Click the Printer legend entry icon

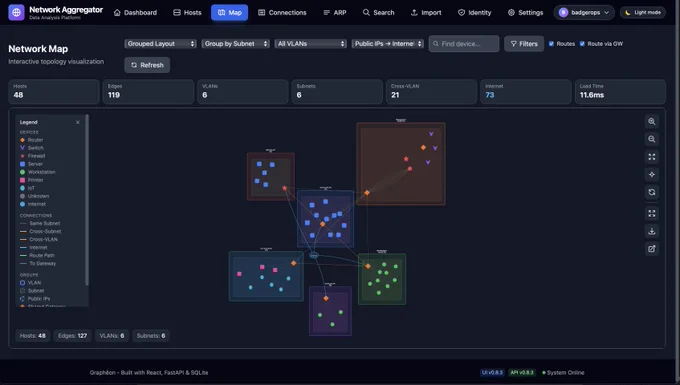coord(23,180)
